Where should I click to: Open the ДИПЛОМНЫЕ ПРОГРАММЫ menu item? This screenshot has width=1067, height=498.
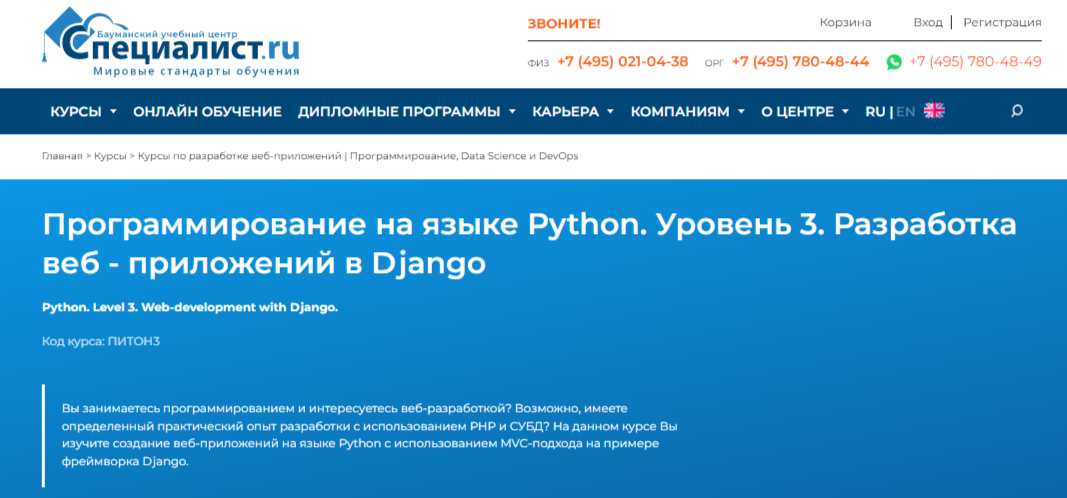(399, 112)
